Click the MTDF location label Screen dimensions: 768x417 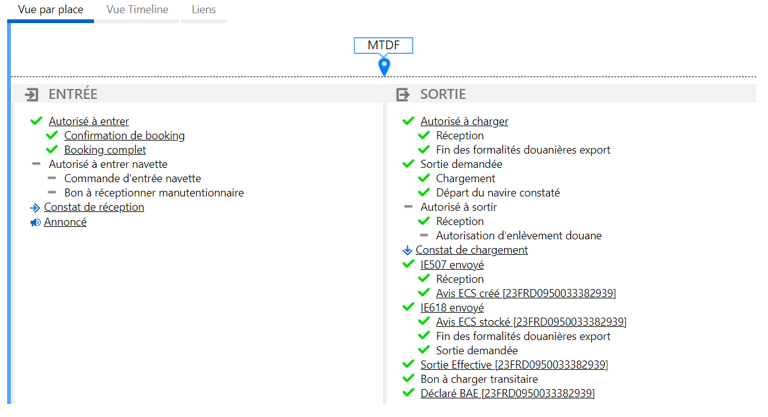pyautogui.click(x=384, y=45)
